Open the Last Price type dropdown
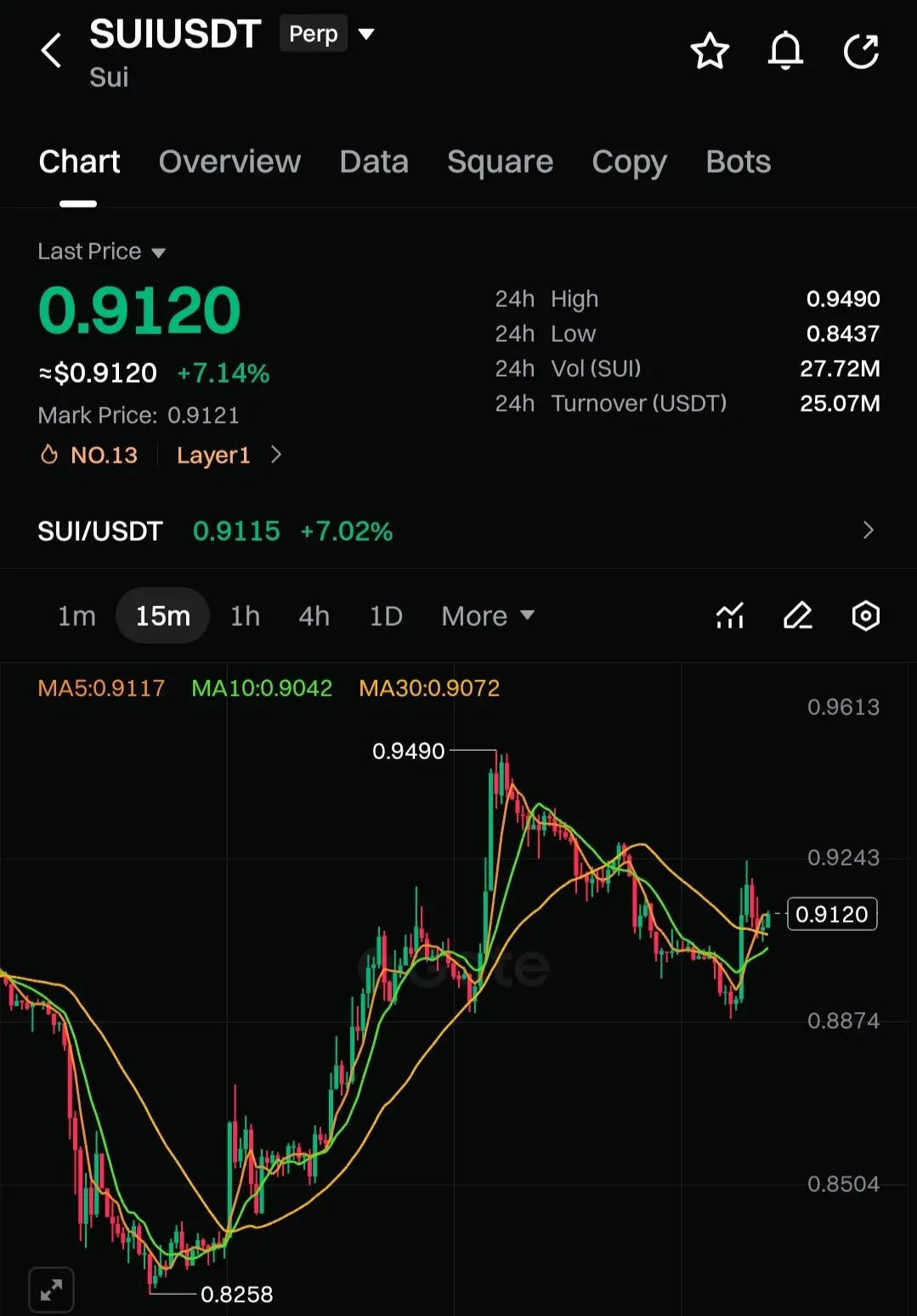 [x=158, y=252]
